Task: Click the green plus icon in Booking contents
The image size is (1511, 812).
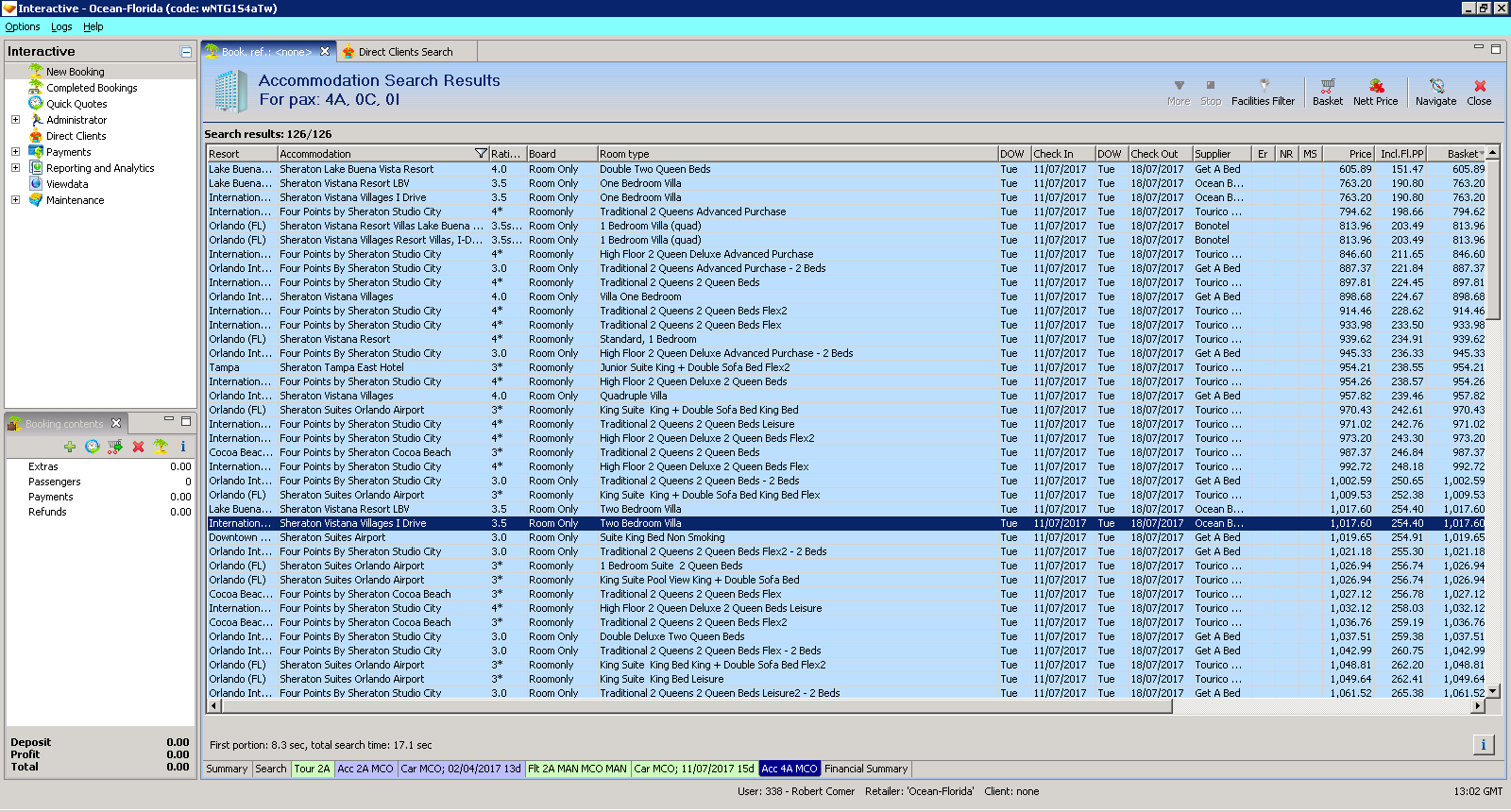Action: click(70, 447)
